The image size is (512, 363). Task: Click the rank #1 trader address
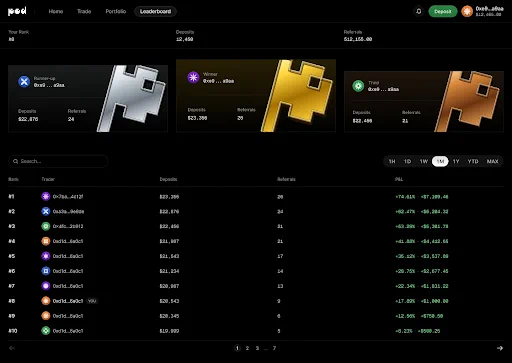click(68, 197)
